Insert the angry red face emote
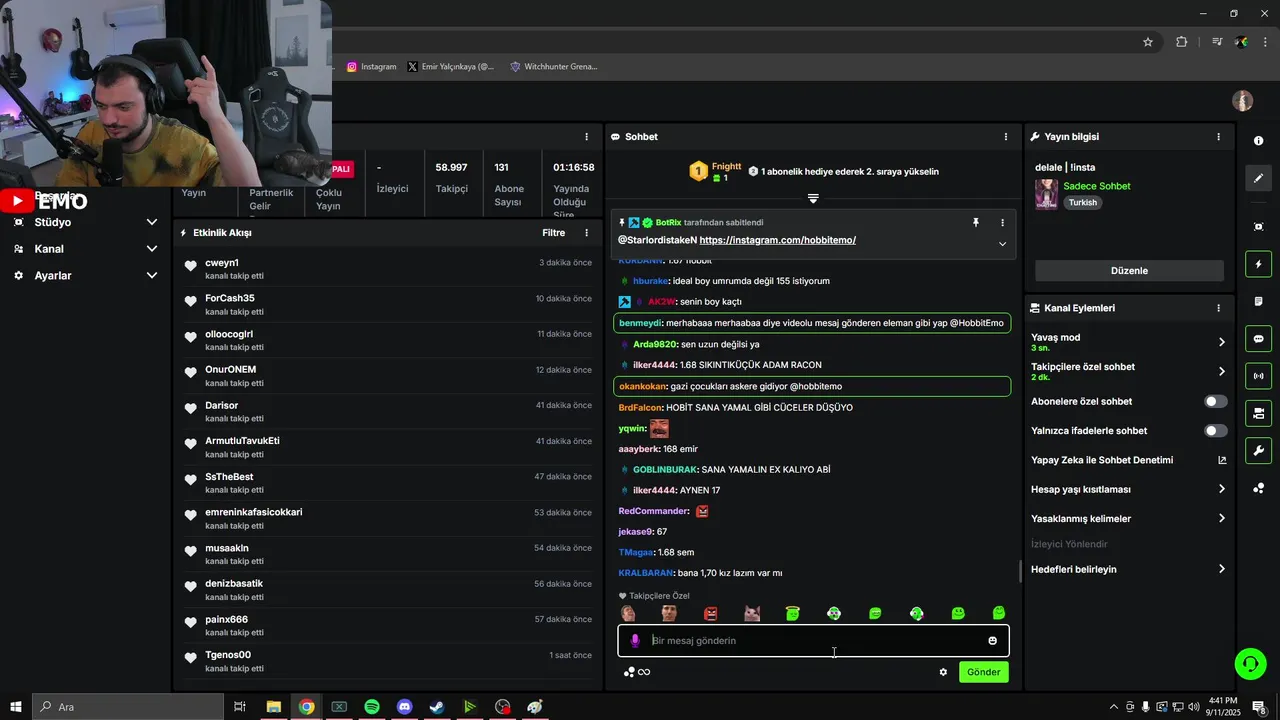1280x720 pixels. pyautogui.click(x=710, y=614)
